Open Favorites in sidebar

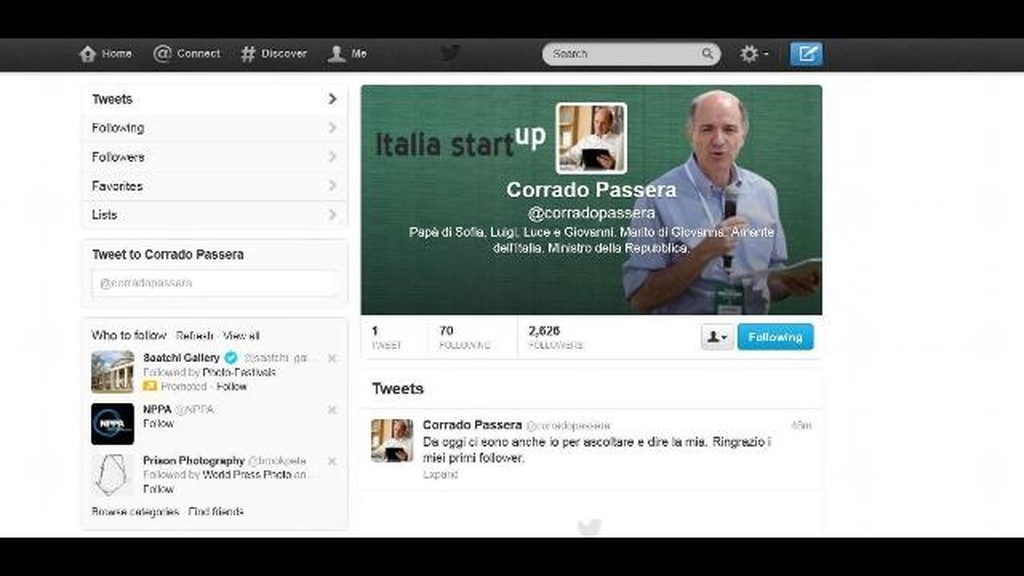pyautogui.click(x=214, y=186)
